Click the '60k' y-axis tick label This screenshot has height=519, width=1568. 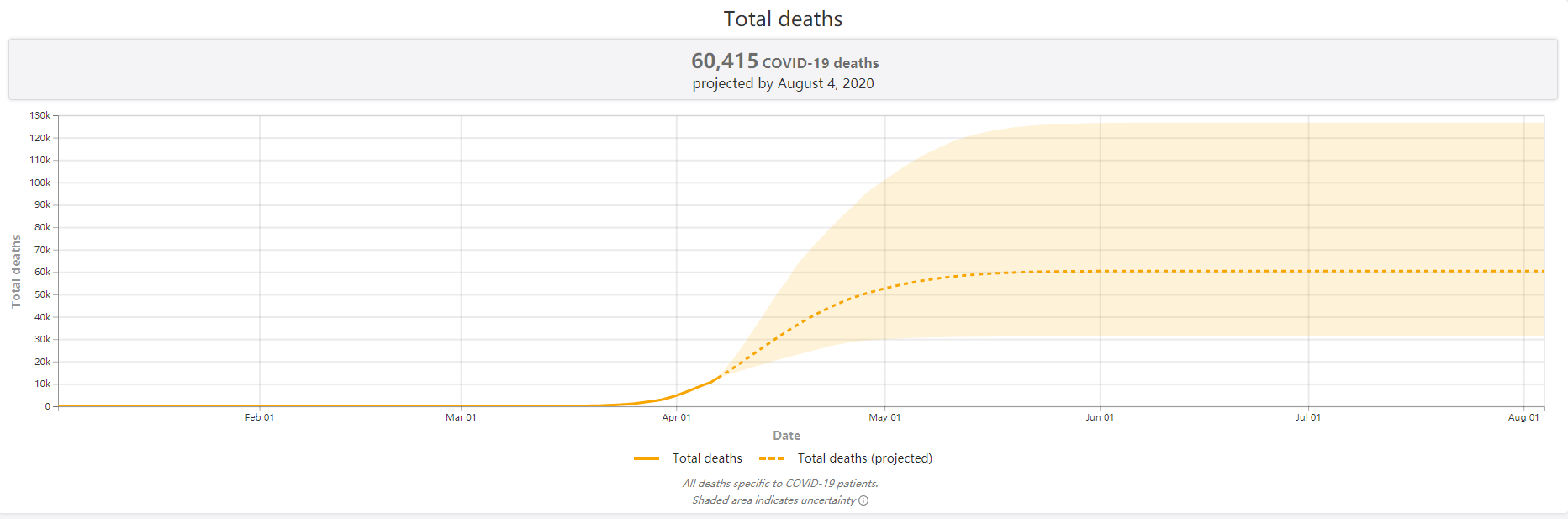click(42, 272)
